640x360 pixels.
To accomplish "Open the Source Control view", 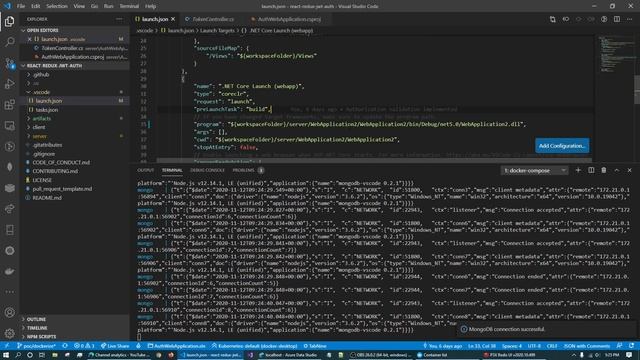I will tap(9, 63).
